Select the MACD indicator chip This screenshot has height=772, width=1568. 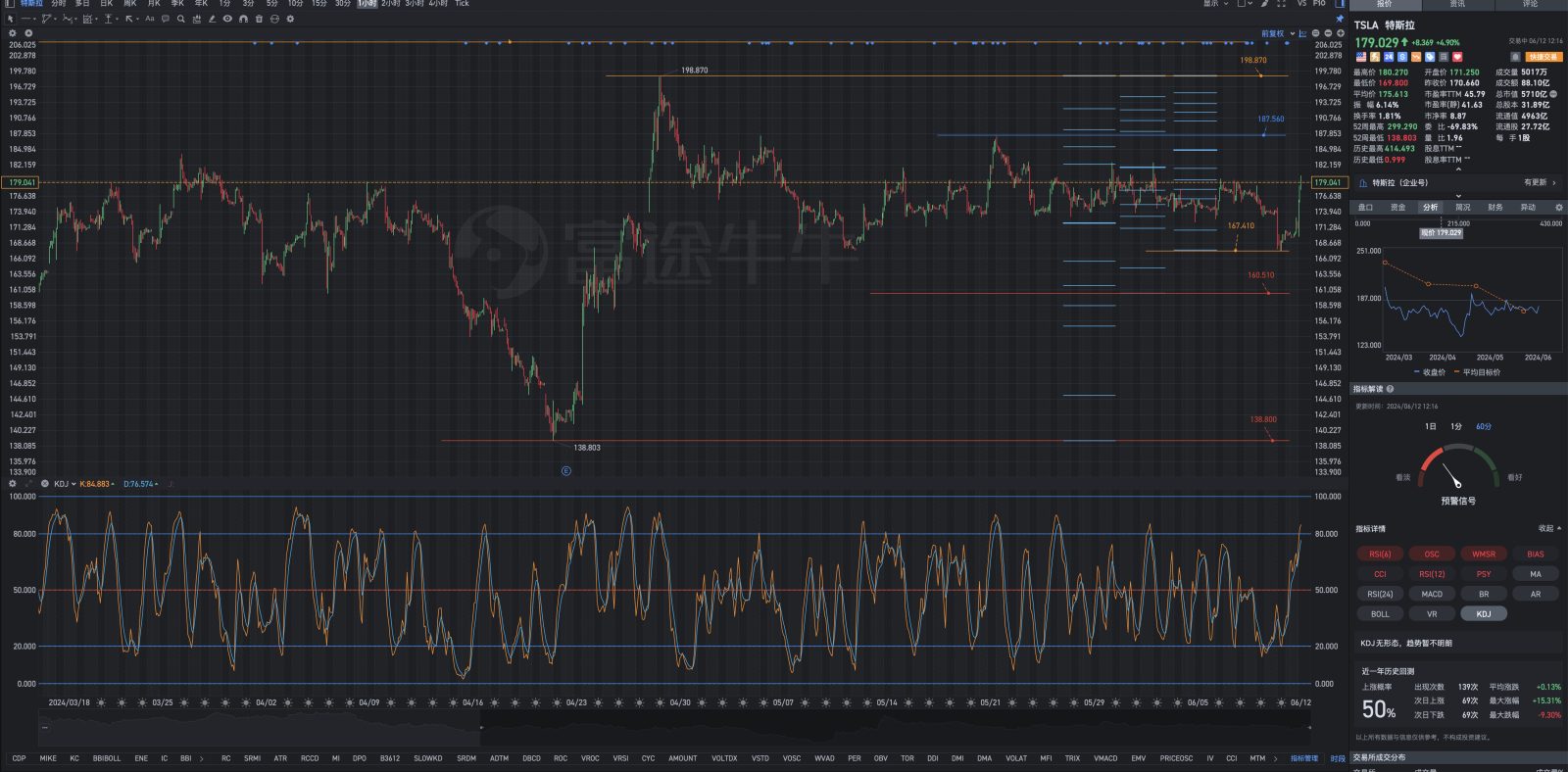pos(1432,594)
